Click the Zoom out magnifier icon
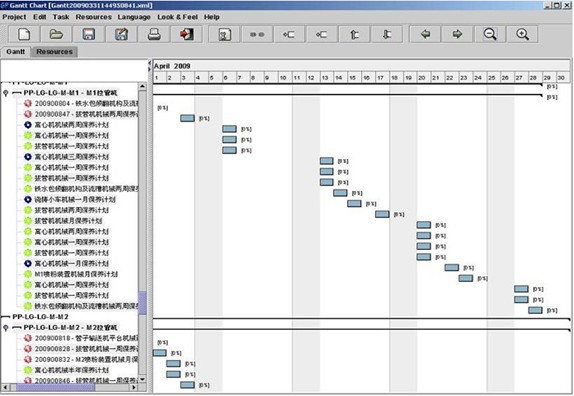The width and height of the screenshot is (574, 396). [490, 34]
